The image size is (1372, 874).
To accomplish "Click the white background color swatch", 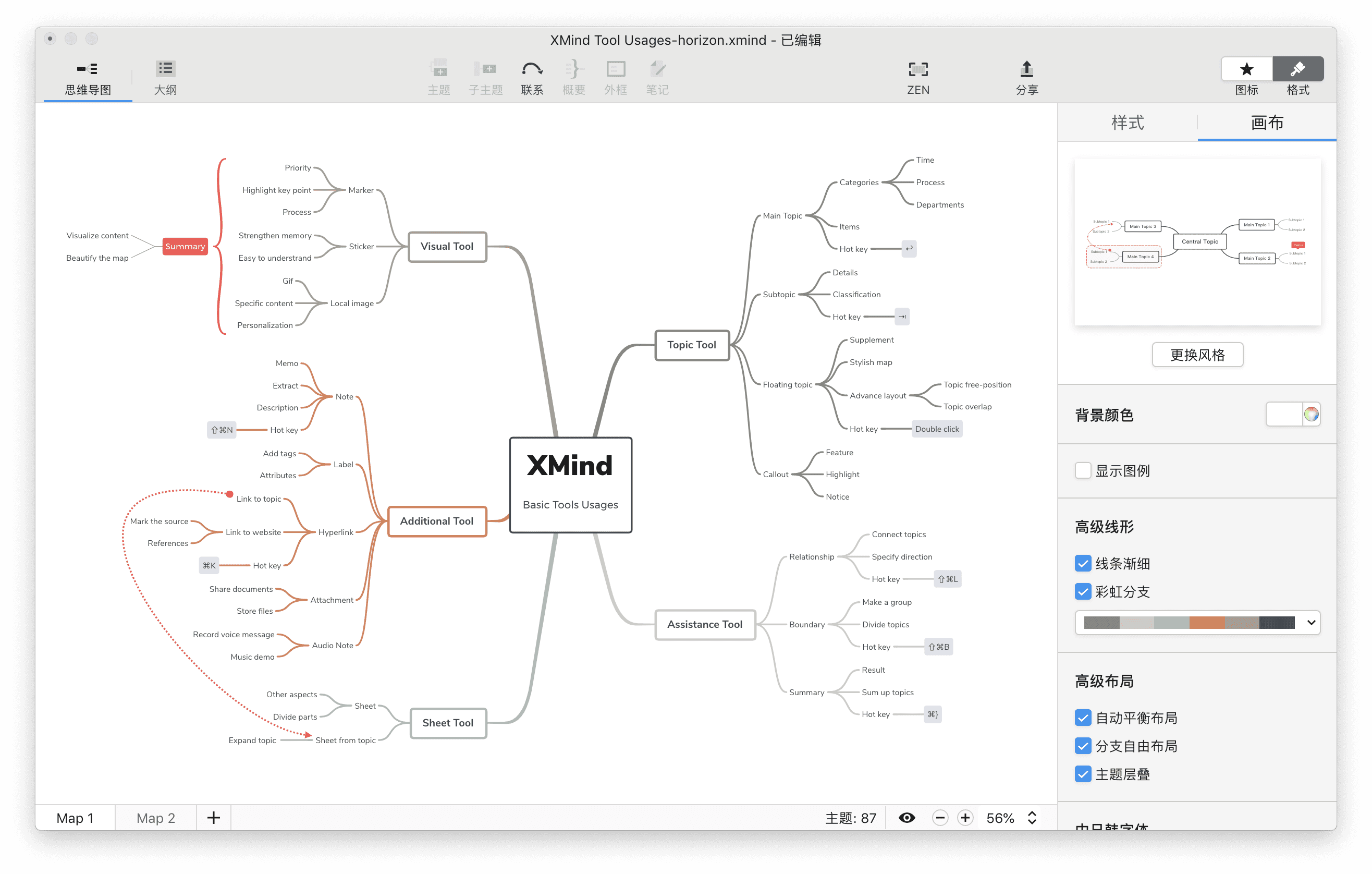I will pyautogui.click(x=1284, y=414).
